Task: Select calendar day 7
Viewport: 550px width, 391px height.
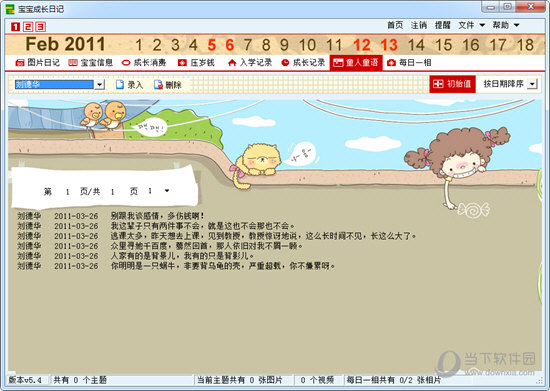Action: [248, 45]
